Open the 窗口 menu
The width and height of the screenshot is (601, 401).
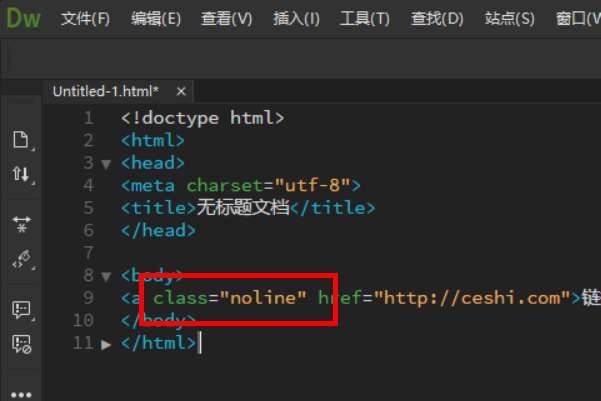click(578, 18)
